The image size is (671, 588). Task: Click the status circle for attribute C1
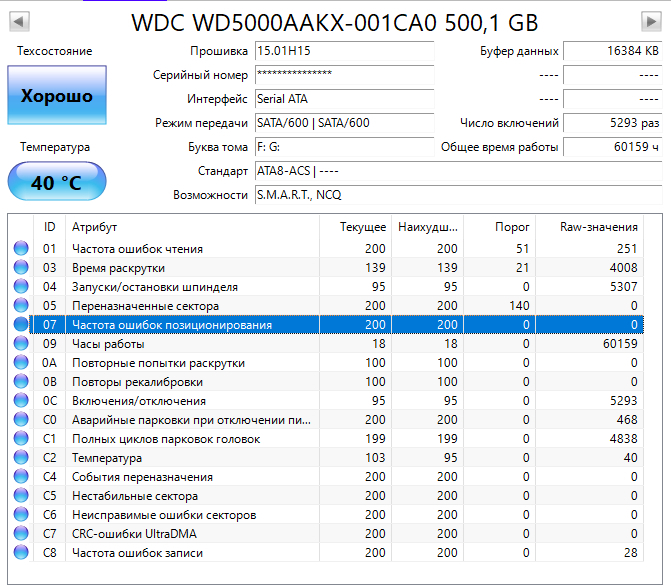tap(21, 438)
